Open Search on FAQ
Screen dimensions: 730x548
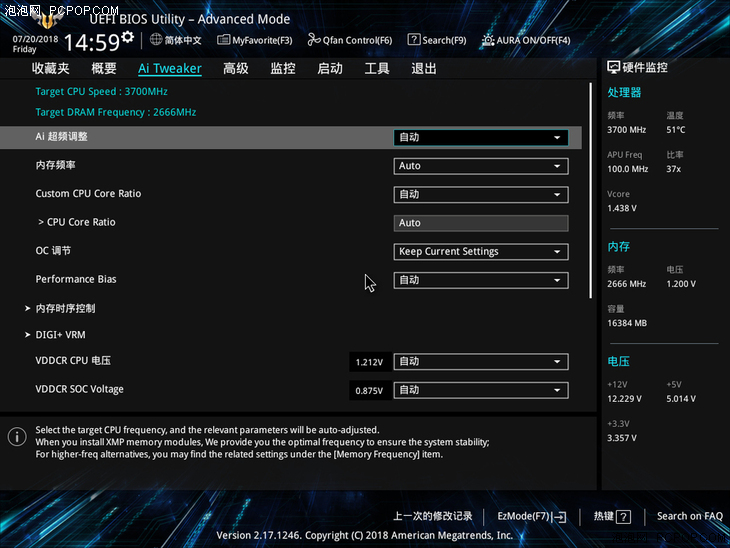point(689,516)
